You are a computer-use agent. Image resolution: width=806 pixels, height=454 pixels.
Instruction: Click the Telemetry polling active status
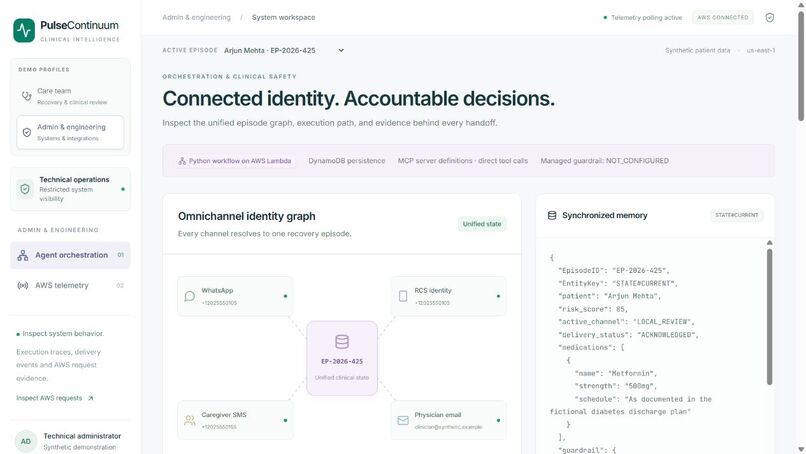(643, 17)
